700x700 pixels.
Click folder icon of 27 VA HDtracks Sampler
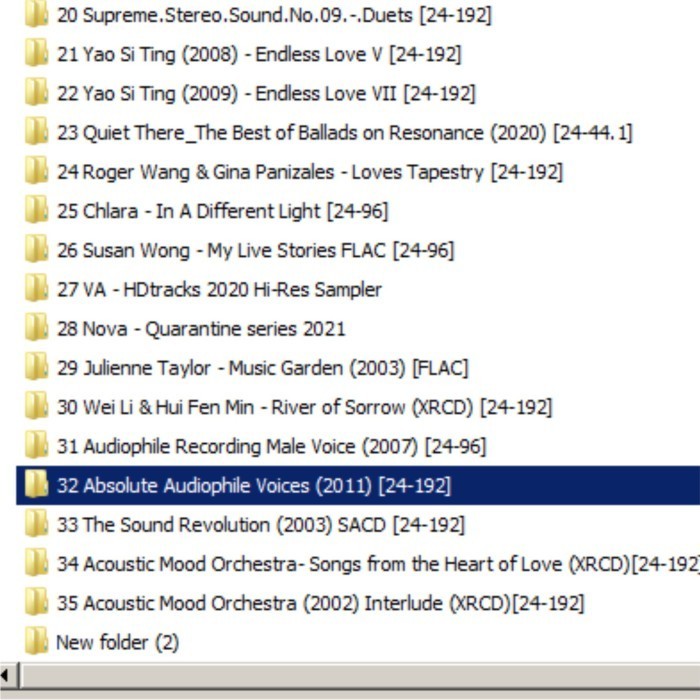tap(36, 290)
